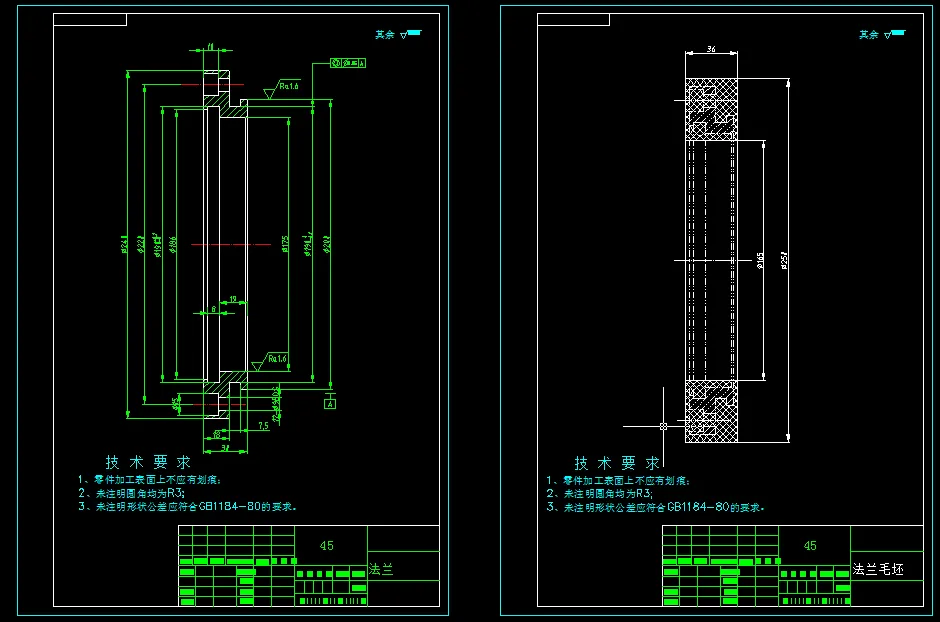Click the part name 法兰毛坯 in the title block
Image resolution: width=940 pixels, height=622 pixels.
(x=878, y=569)
